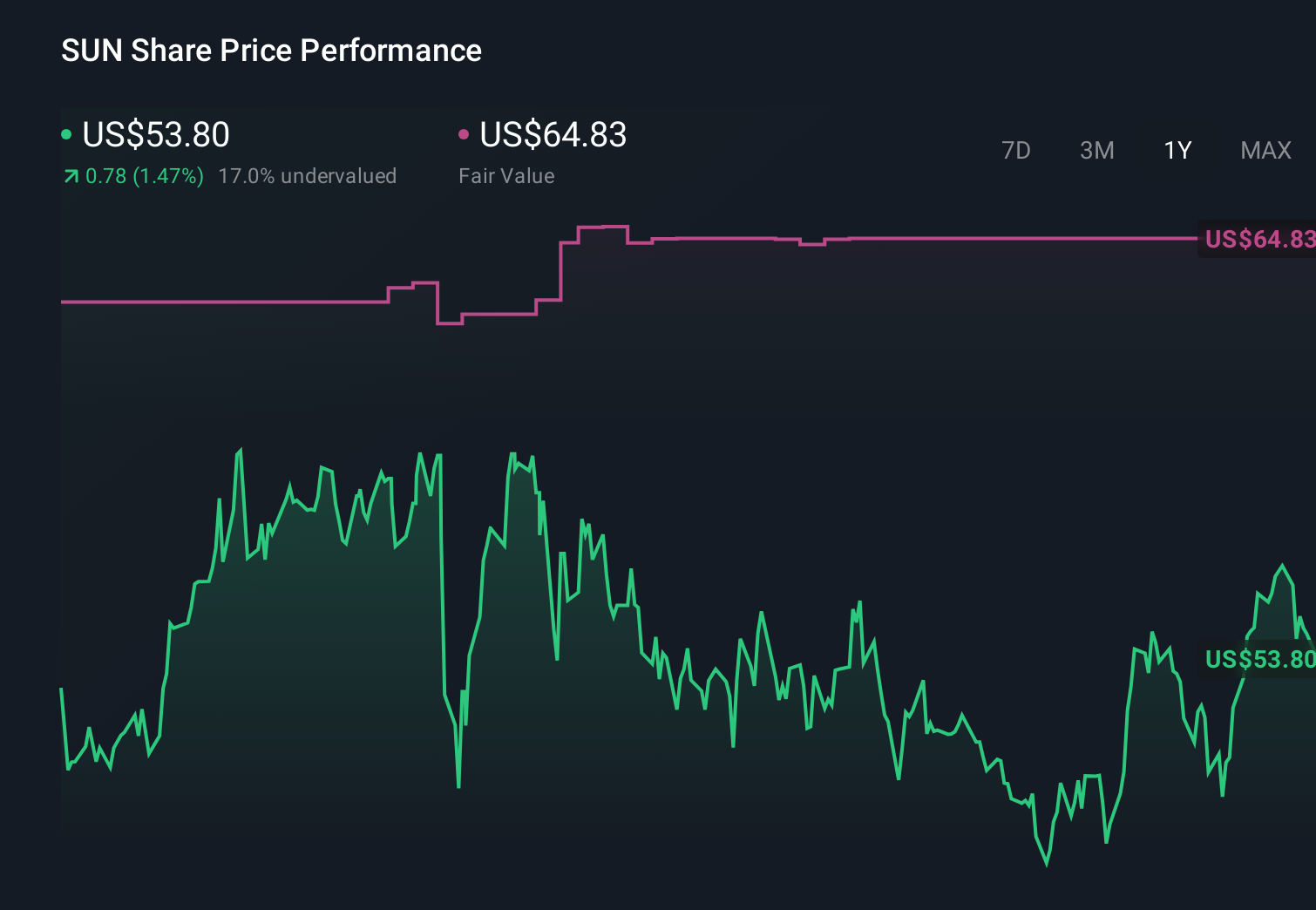Select the US$64.83 label on the fair value line
The width and height of the screenshot is (1316, 910).
tap(1258, 240)
